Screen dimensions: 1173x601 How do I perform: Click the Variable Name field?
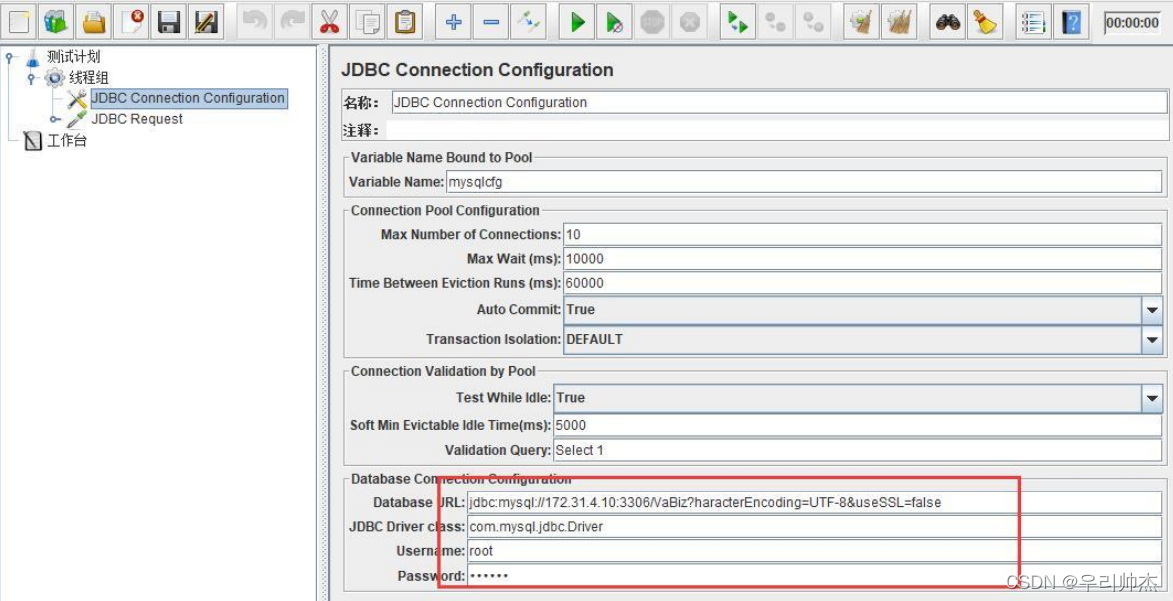803,181
